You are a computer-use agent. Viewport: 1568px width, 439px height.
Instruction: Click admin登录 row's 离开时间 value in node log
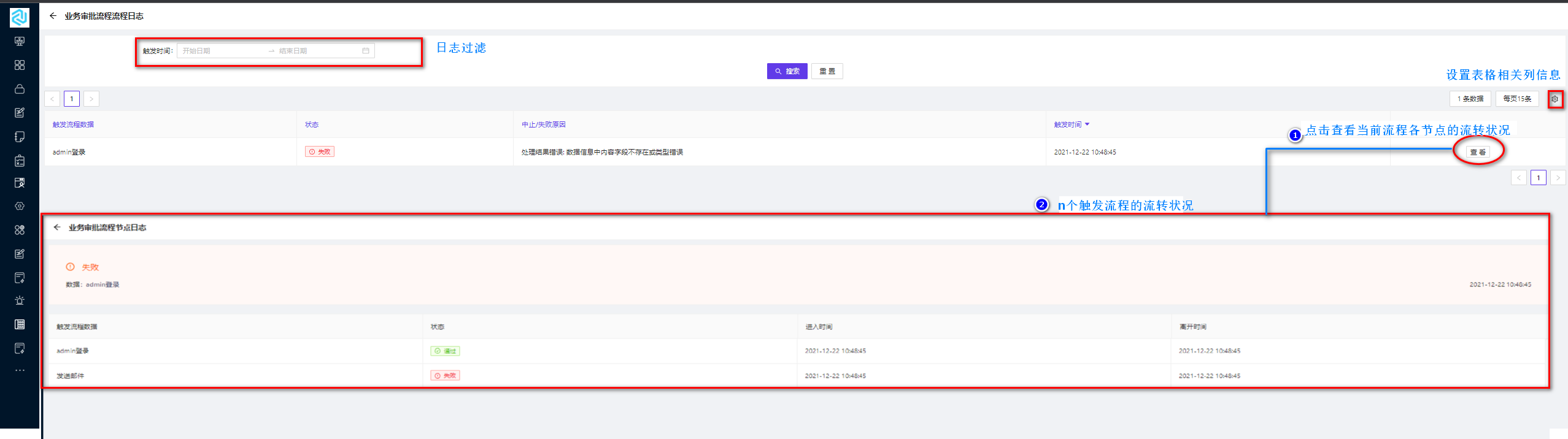point(1209,351)
